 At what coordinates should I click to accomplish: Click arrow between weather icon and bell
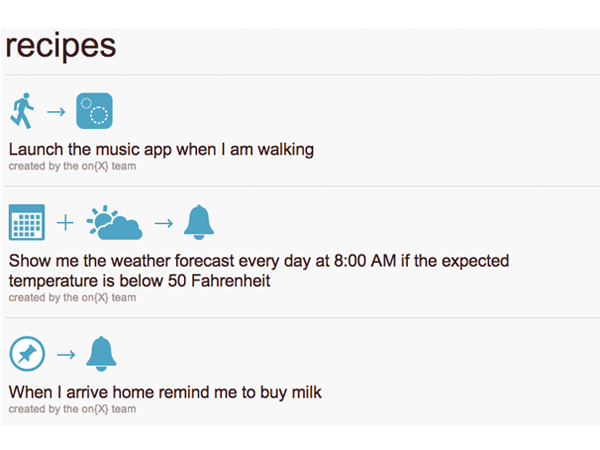coord(164,223)
